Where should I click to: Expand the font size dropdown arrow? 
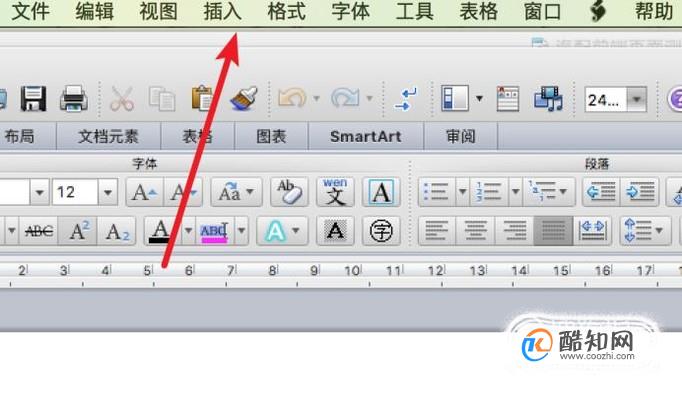108,192
